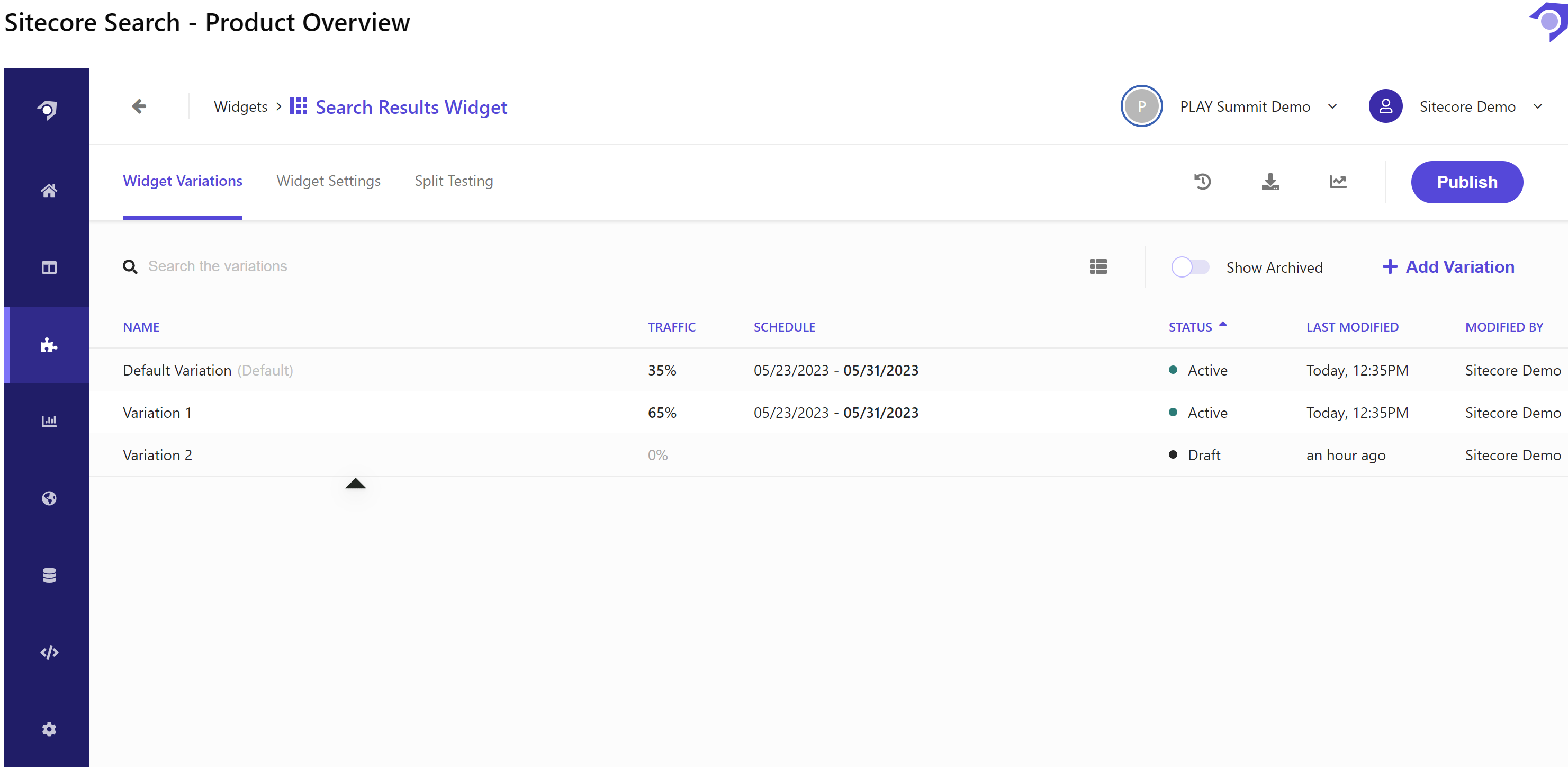Click the back arrow icon
Screen dimensions: 1568x768
click(x=139, y=106)
